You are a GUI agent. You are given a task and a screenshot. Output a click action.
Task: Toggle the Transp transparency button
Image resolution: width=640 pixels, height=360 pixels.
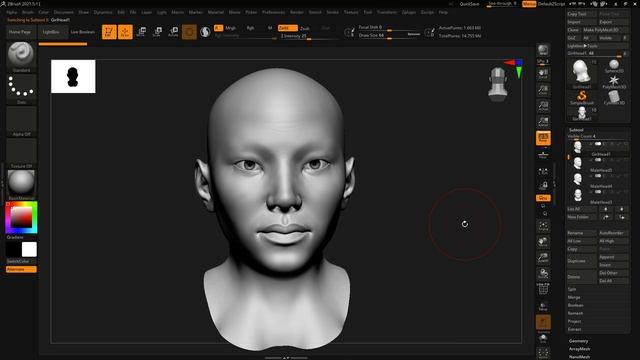[x=543, y=306]
